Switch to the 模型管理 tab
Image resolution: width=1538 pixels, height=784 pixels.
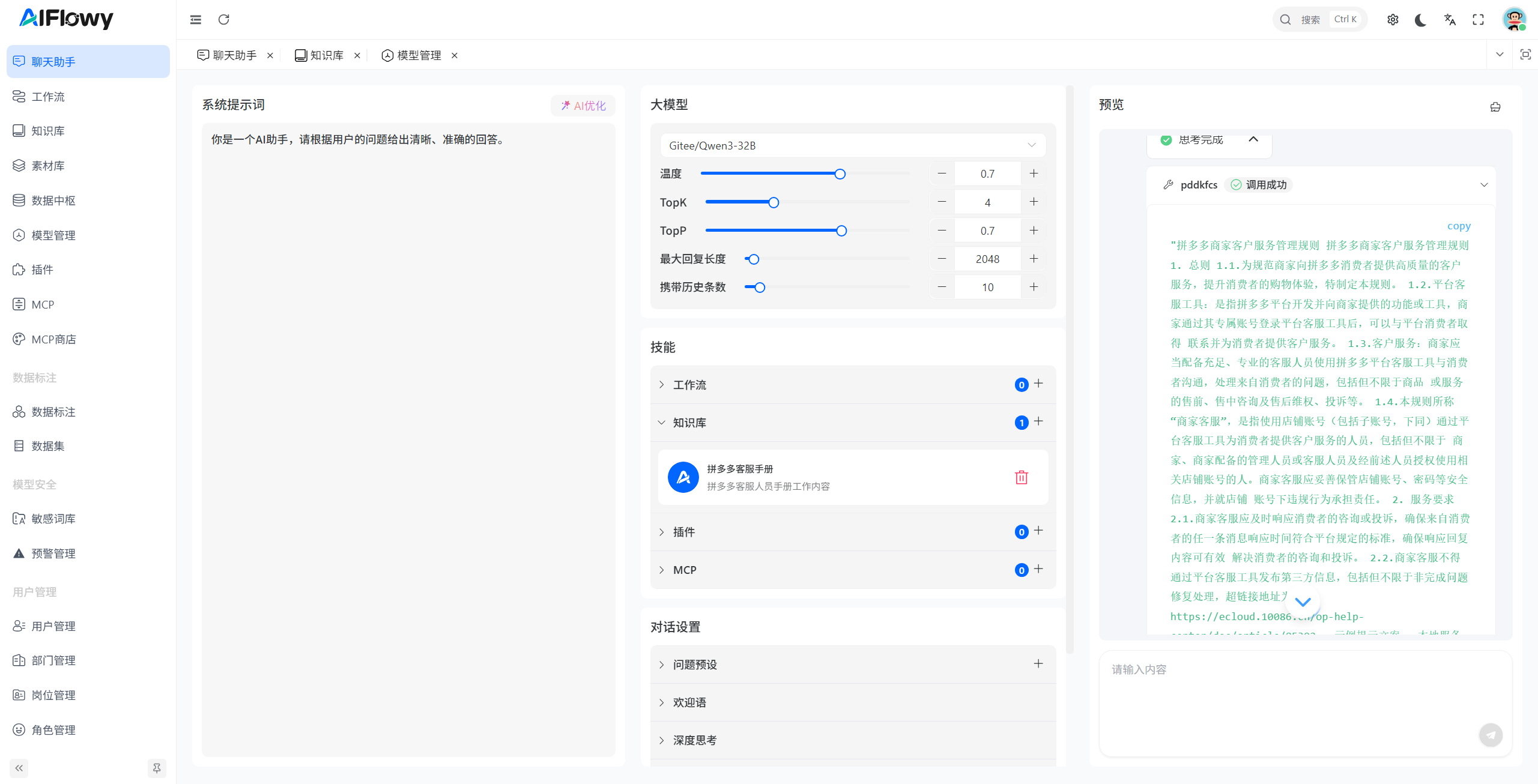click(x=419, y=55)
